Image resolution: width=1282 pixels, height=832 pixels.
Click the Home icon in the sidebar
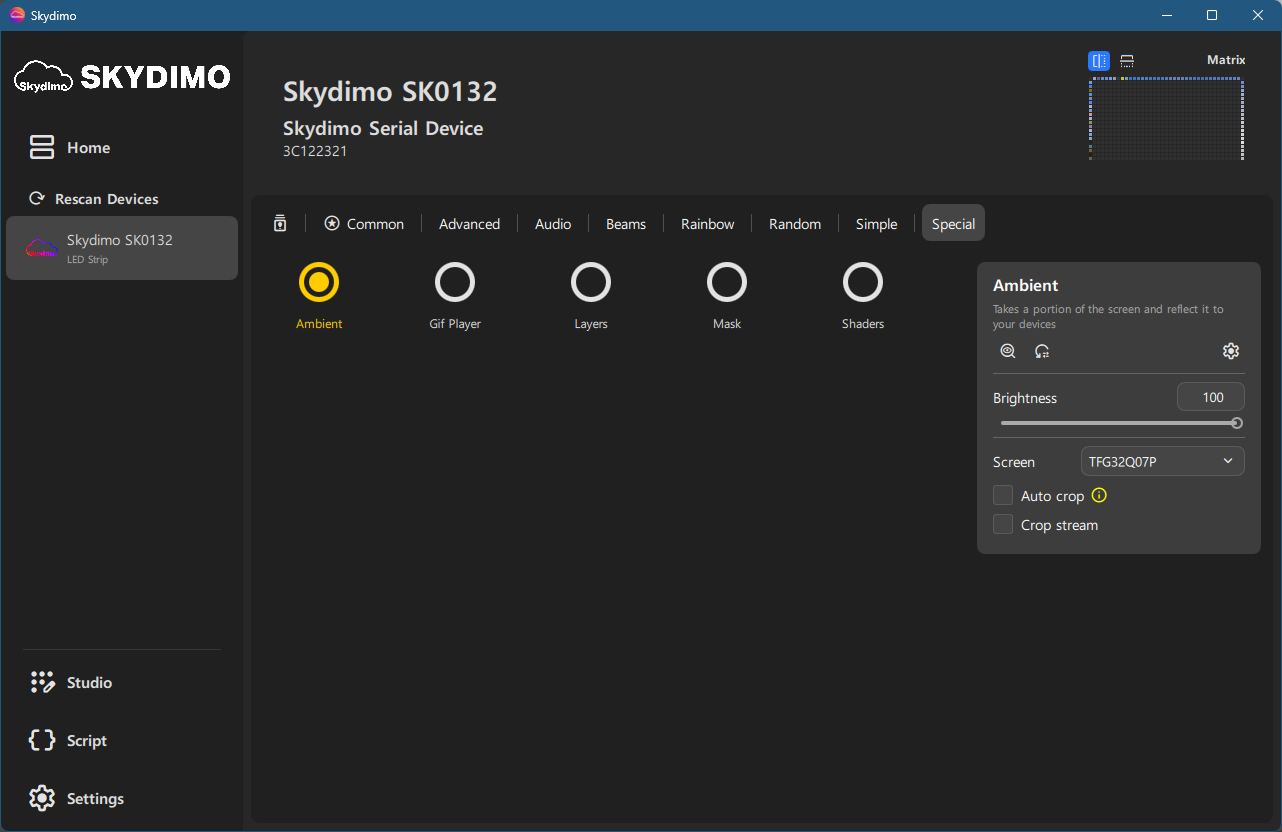tap(42, 148)
